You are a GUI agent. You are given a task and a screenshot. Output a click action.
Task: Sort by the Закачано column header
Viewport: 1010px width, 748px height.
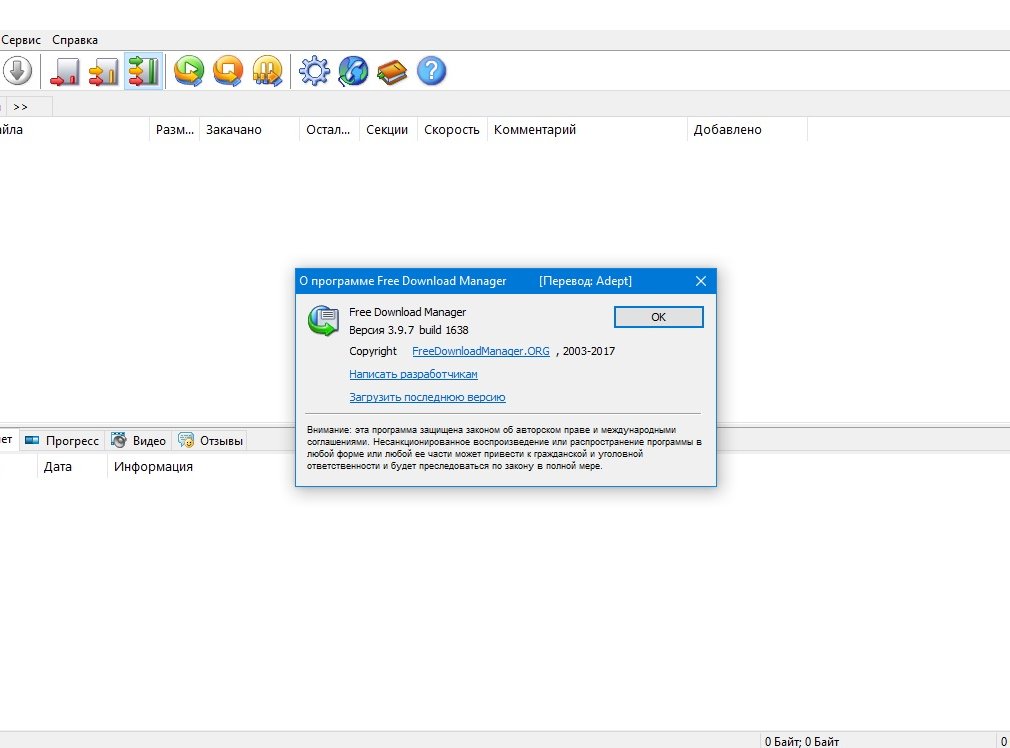coord(249,129)
